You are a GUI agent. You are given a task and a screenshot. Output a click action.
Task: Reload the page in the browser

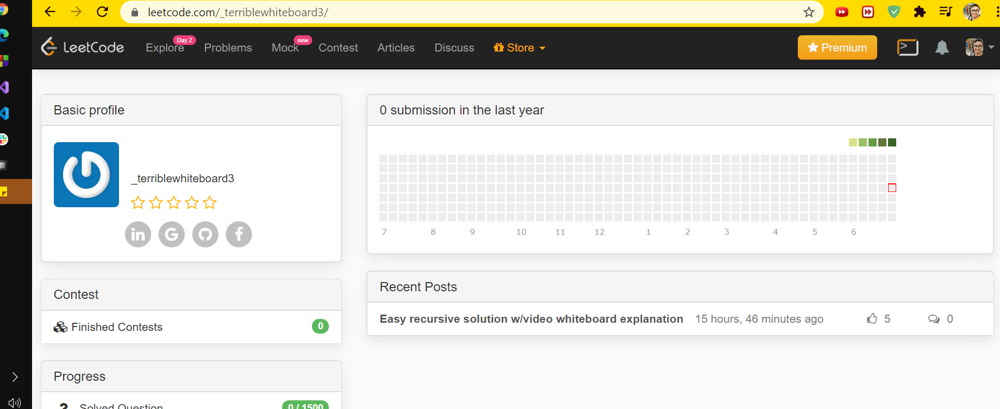point(102,12)
